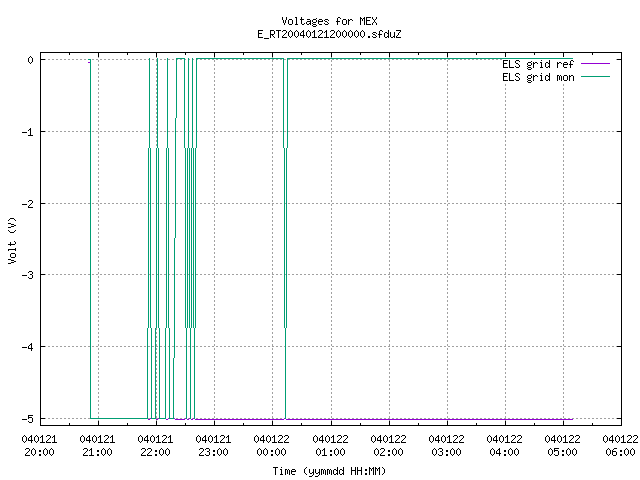Click the x-axis label 040121 22:00

(155, 446)
